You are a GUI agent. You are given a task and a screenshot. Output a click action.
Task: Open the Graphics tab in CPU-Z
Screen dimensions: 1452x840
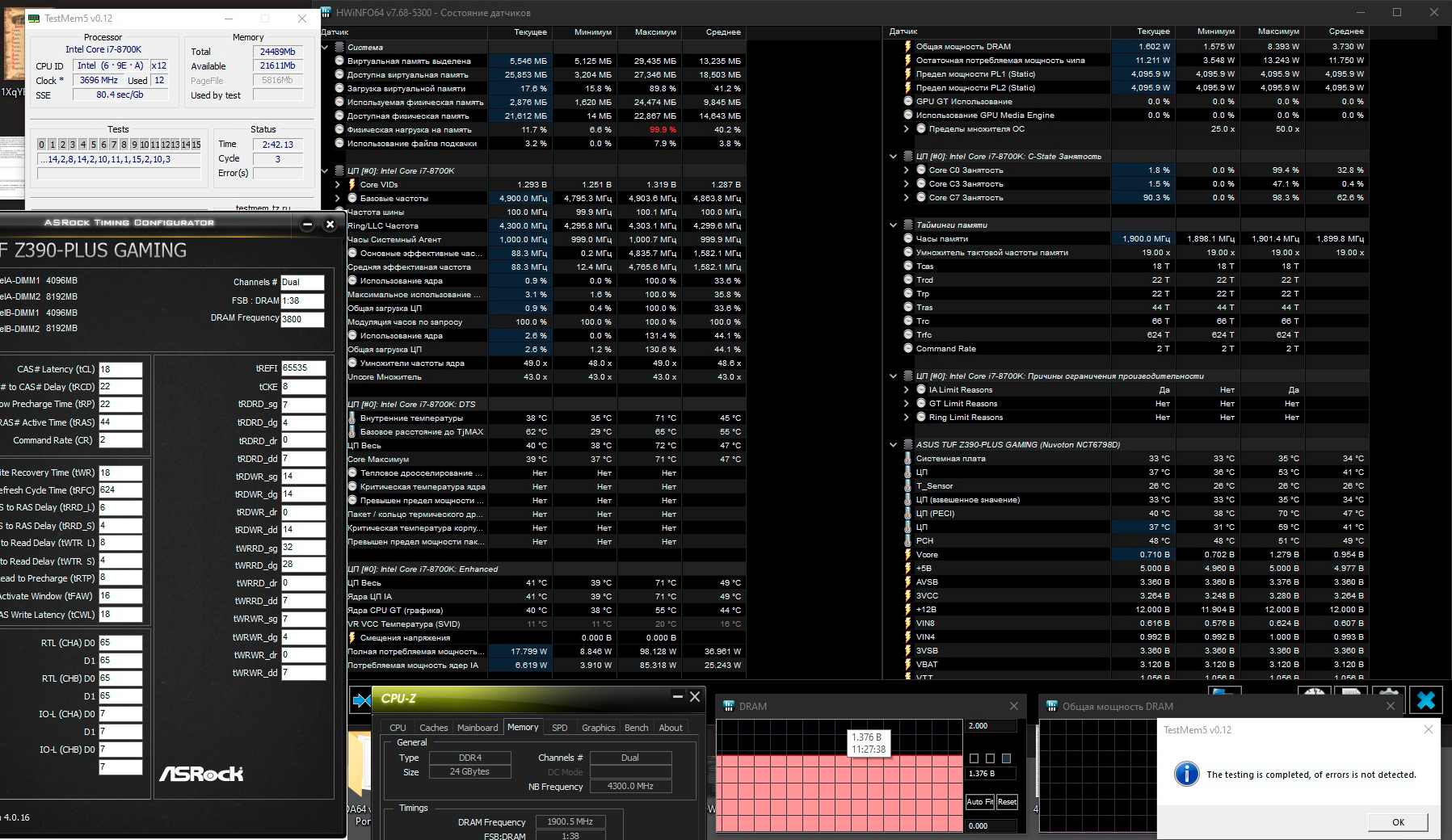pyautogui.click(x=598, y=728)
